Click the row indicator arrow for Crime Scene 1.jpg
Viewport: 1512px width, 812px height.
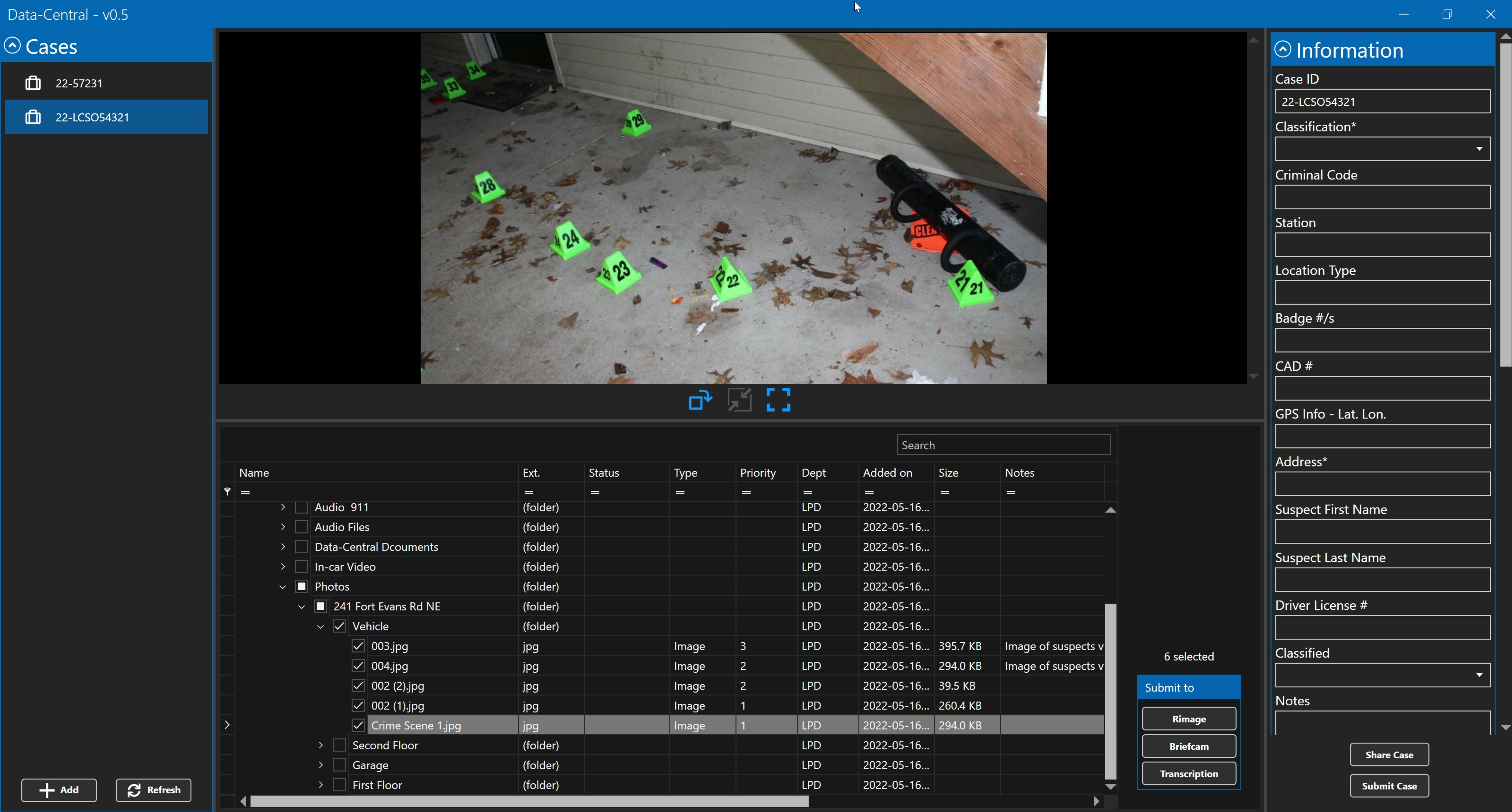(x=227, y=725)
